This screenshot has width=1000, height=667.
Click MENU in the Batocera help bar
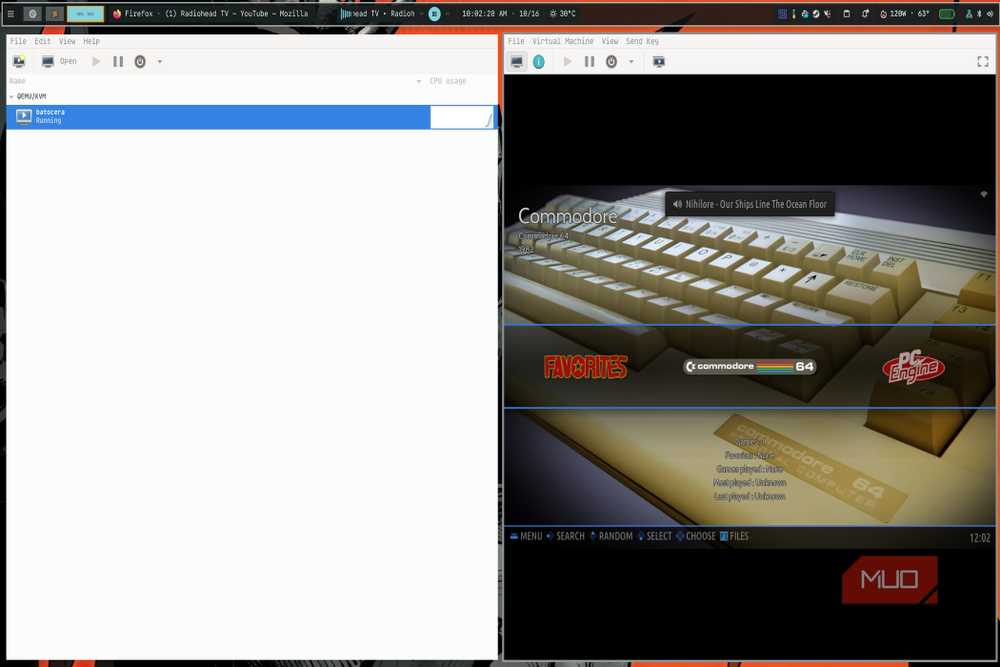coord(526,536)
